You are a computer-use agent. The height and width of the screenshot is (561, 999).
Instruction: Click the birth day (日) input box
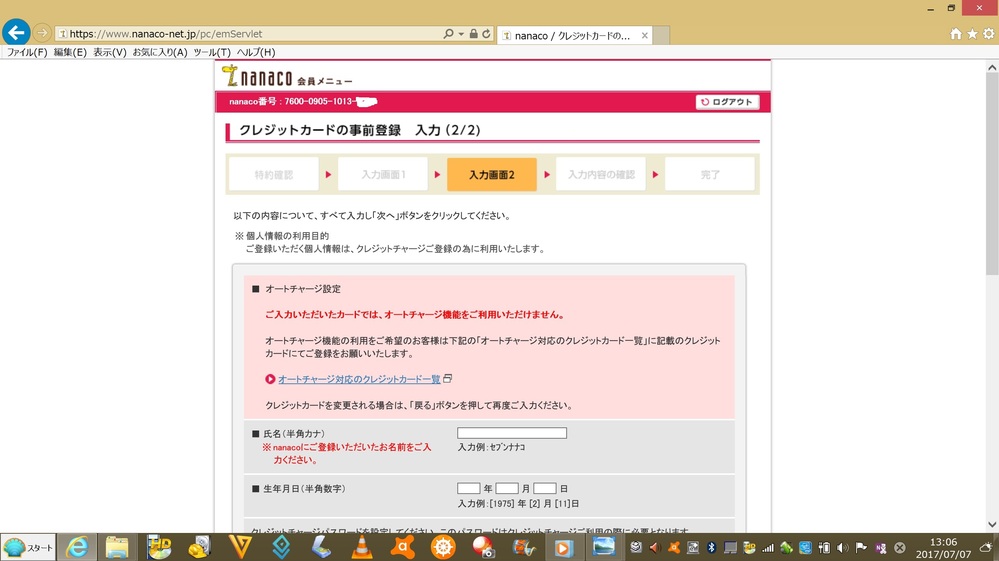pyautogui.click(x=545, y=488)
